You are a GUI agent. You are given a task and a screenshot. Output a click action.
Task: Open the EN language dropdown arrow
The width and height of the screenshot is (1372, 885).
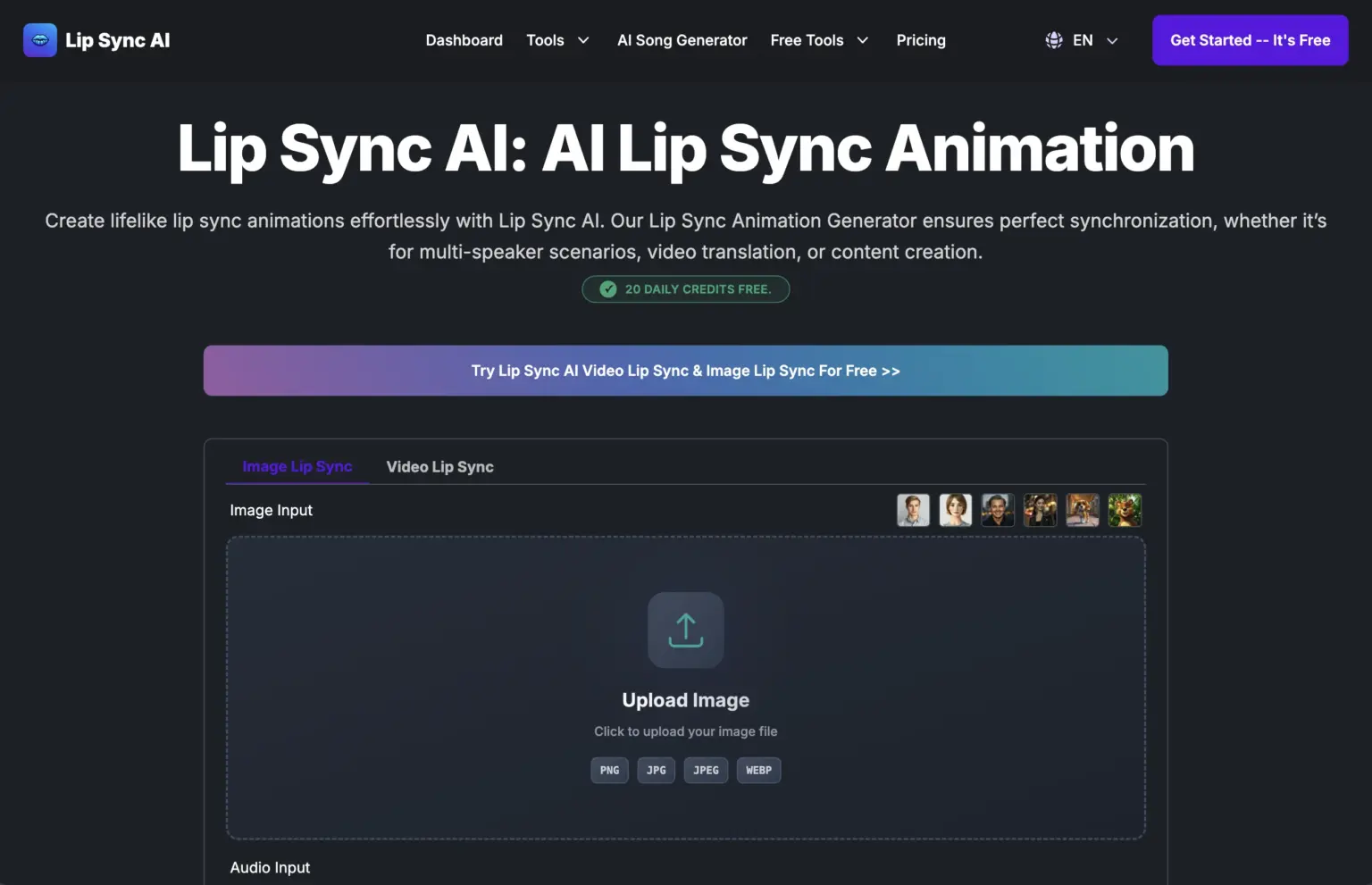tap(1112, 40)
